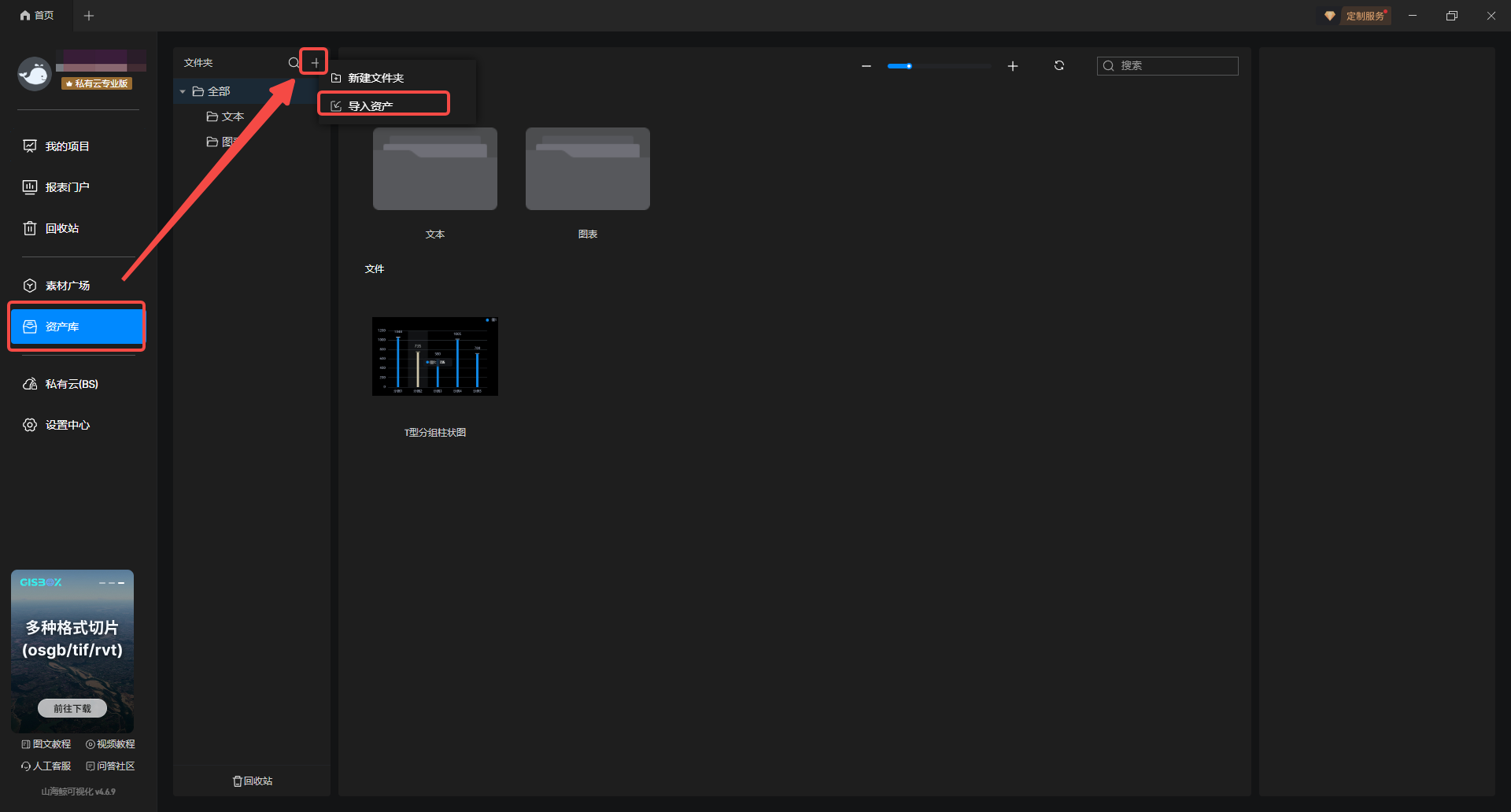This screenshot has height=812, width=1511.
Task: Click the refresh icon in toolbar
Action: tap(1059, 66)
